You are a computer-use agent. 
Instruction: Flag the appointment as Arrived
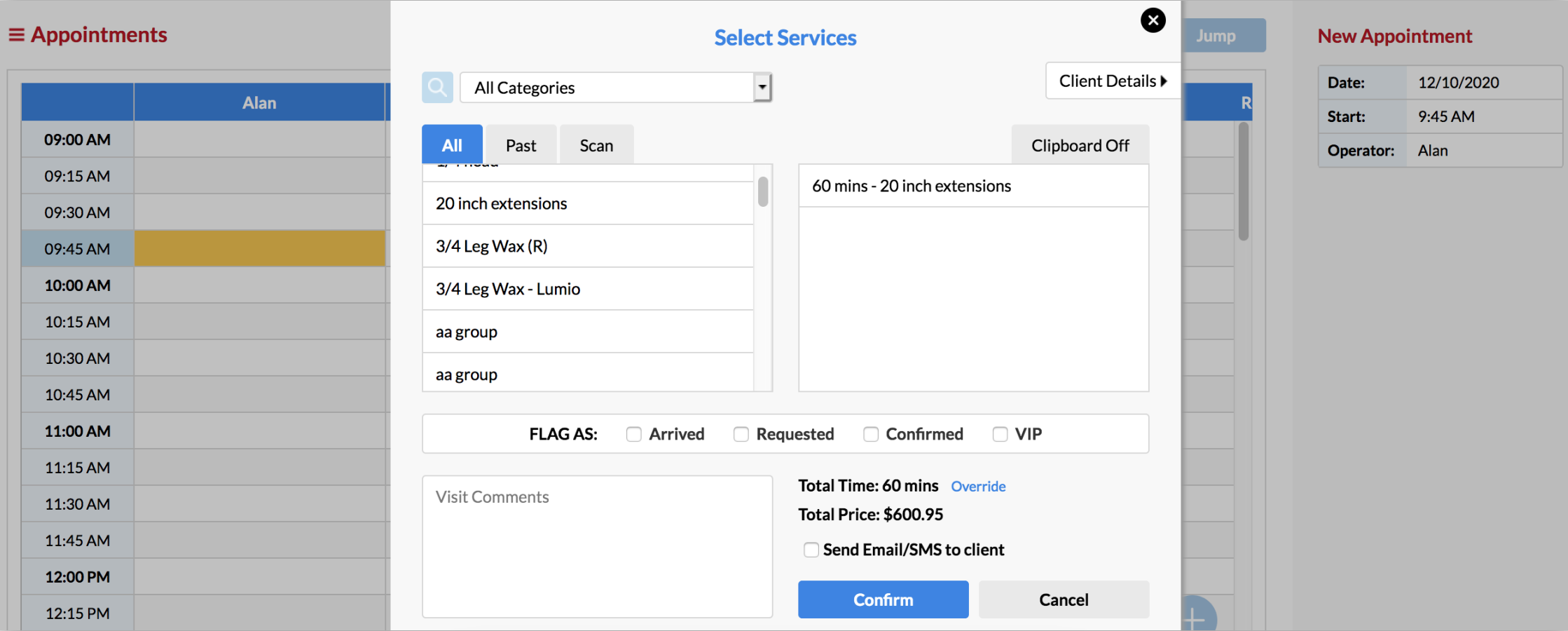click(634, 434)
